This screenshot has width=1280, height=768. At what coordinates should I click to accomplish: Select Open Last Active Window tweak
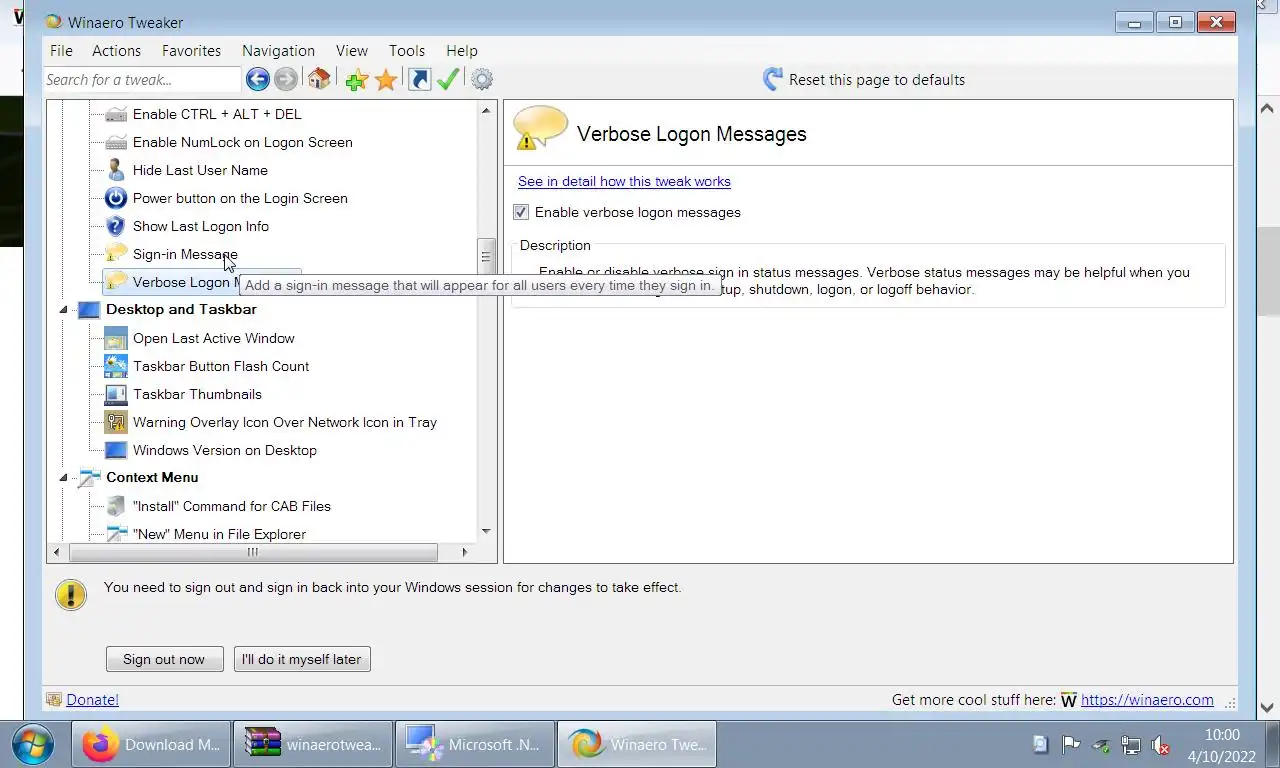point(214,338)
